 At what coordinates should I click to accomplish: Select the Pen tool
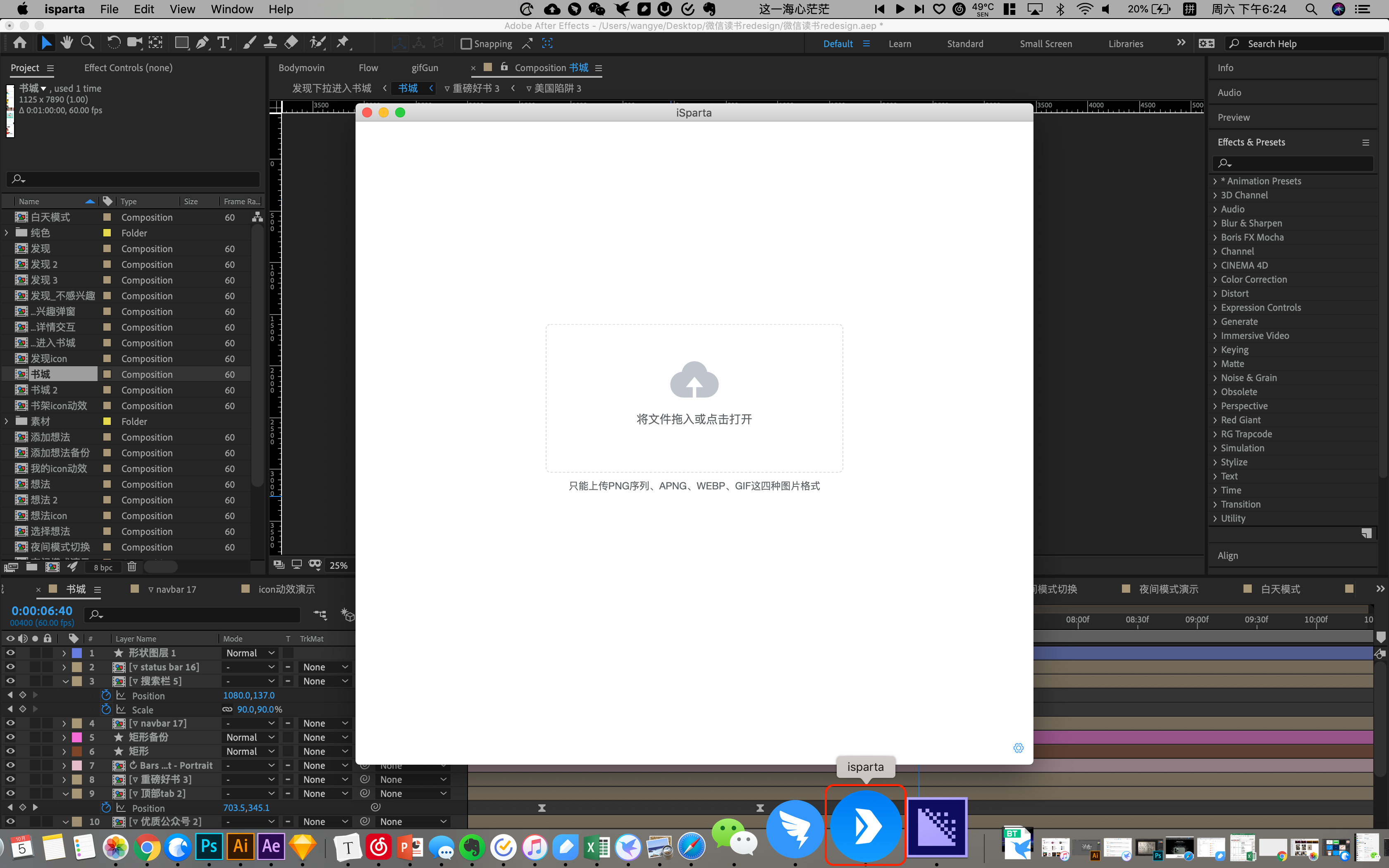point(202,43)
